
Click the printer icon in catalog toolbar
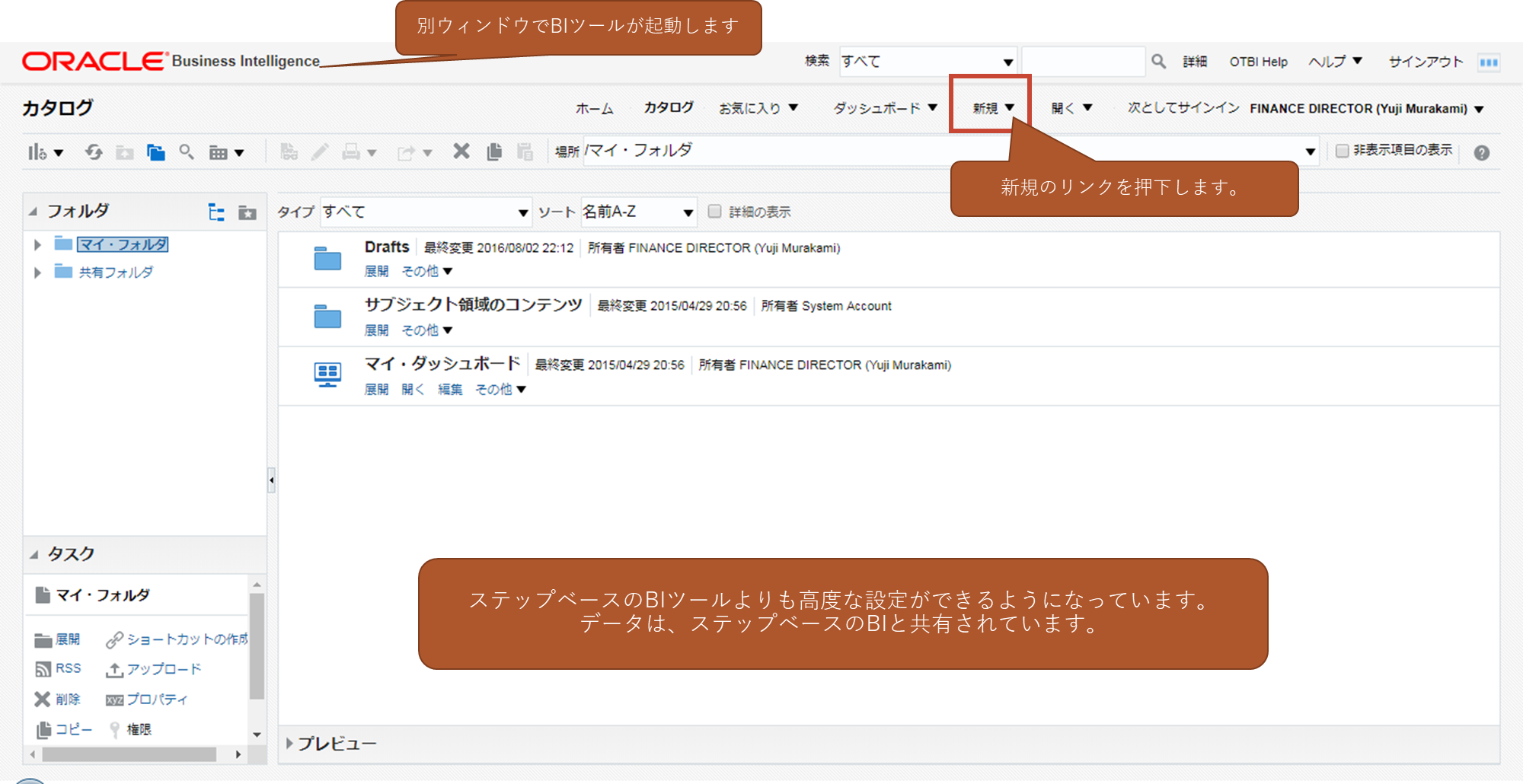point(351,152)
